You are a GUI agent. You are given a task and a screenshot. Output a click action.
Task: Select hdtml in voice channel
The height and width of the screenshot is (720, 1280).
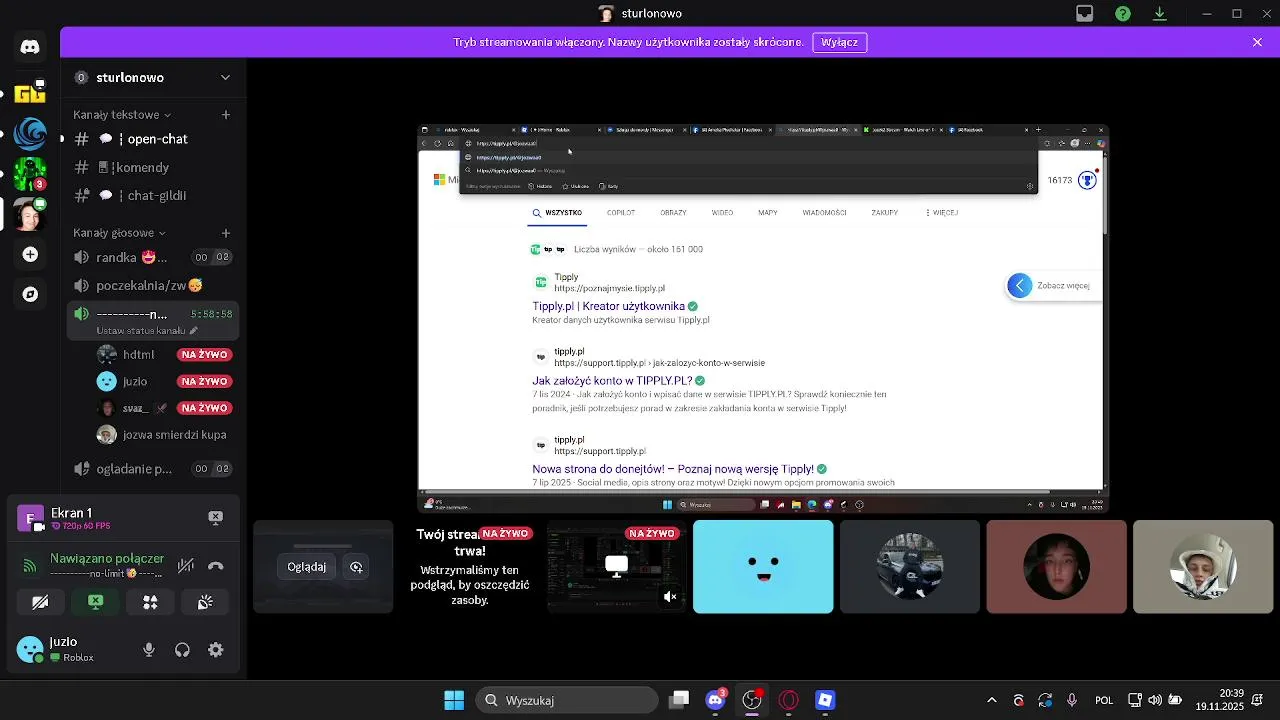click(x=167, y=355)
